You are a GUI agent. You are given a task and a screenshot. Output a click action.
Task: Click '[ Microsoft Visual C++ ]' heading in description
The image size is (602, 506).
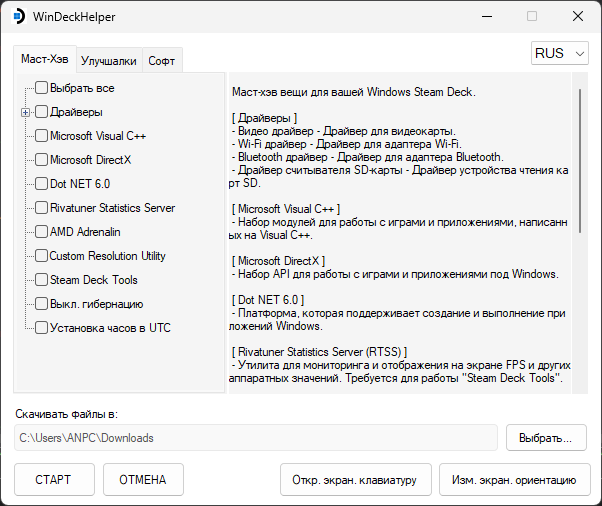coord(286,209)
